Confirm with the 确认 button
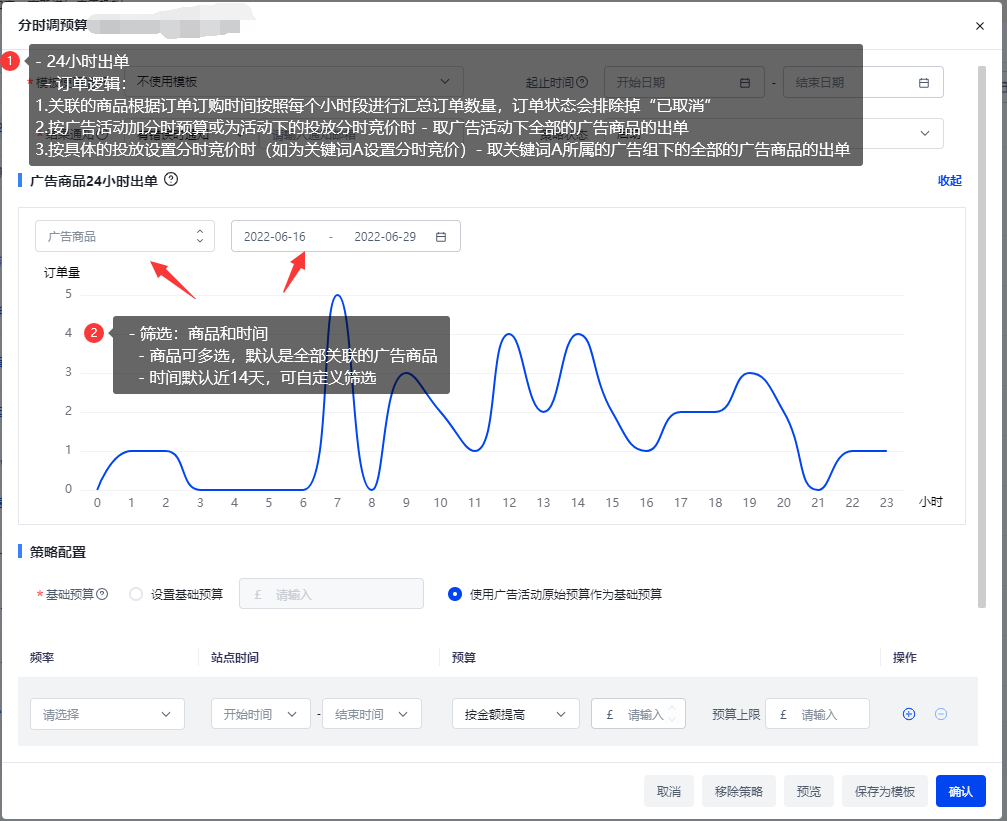The image size is (1007, 821). click(961, 791)
